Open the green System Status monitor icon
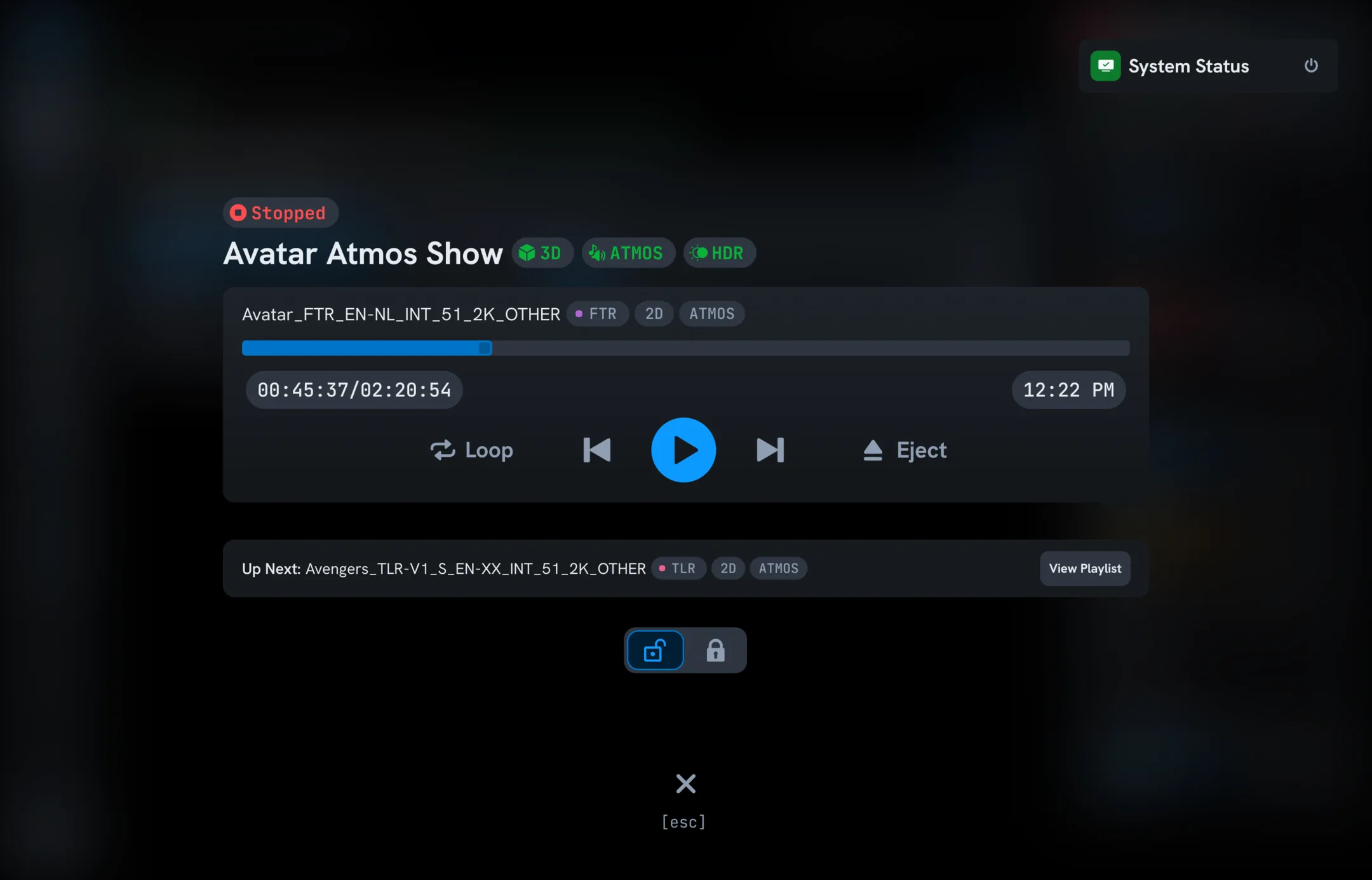Viewport: 1372px width, 880px height. coord(1105,65)
